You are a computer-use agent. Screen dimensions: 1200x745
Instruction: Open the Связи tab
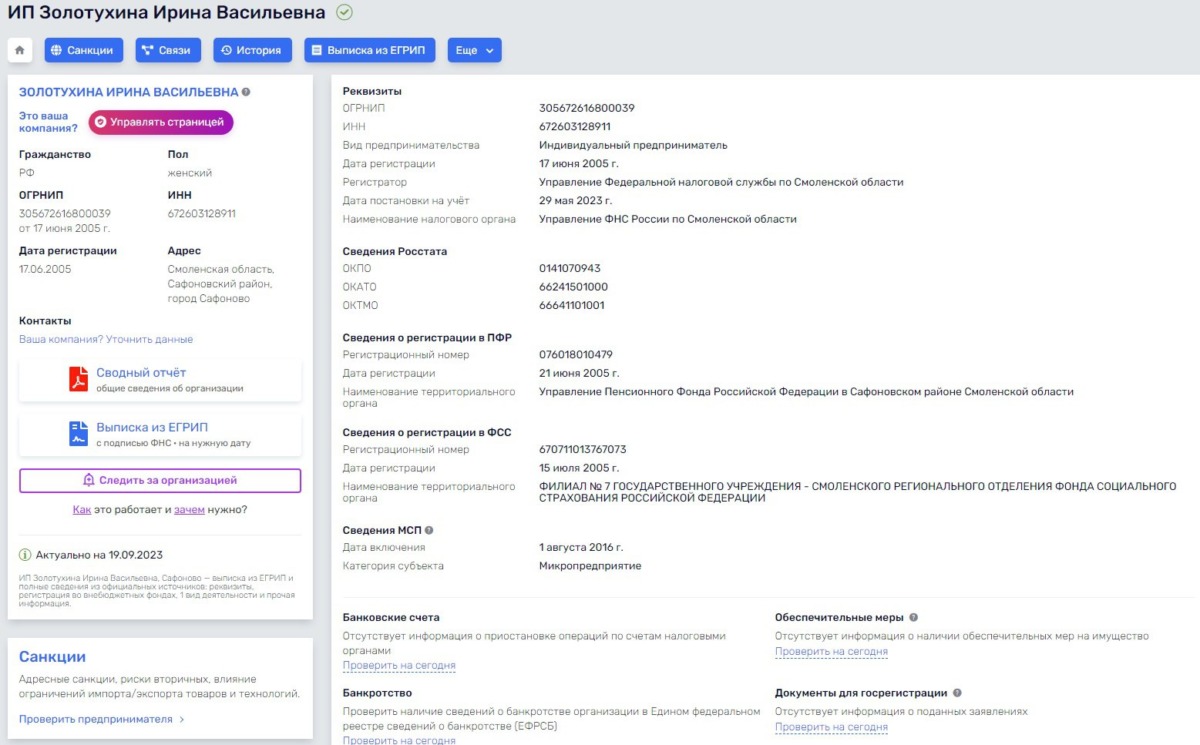coord(168,50)
